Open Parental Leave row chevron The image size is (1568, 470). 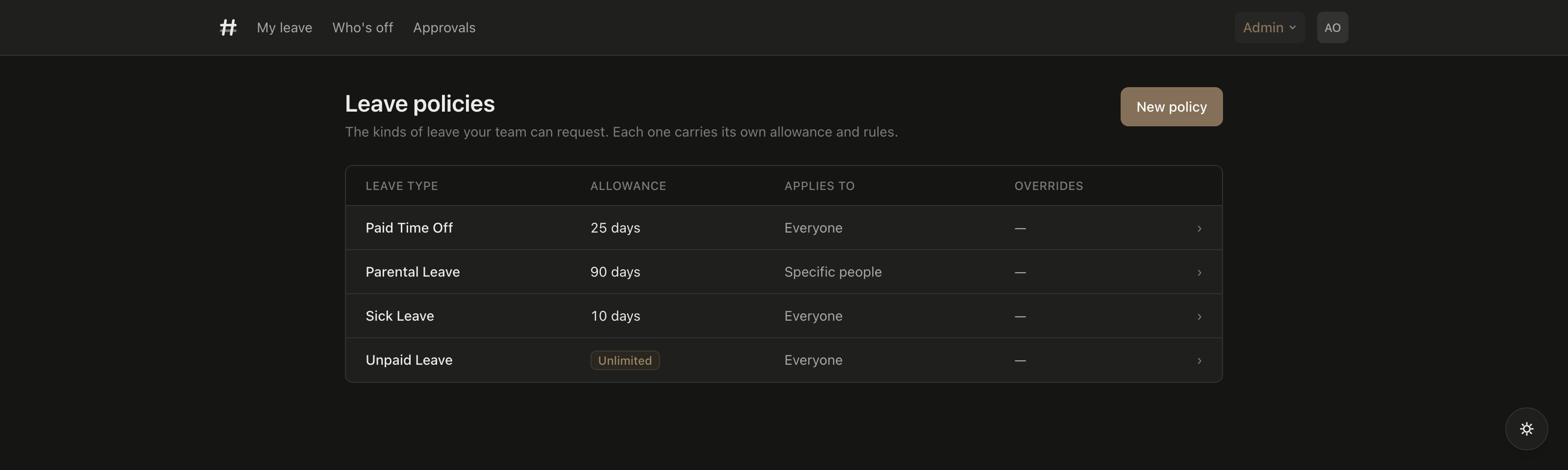(x=1199, y=272)
